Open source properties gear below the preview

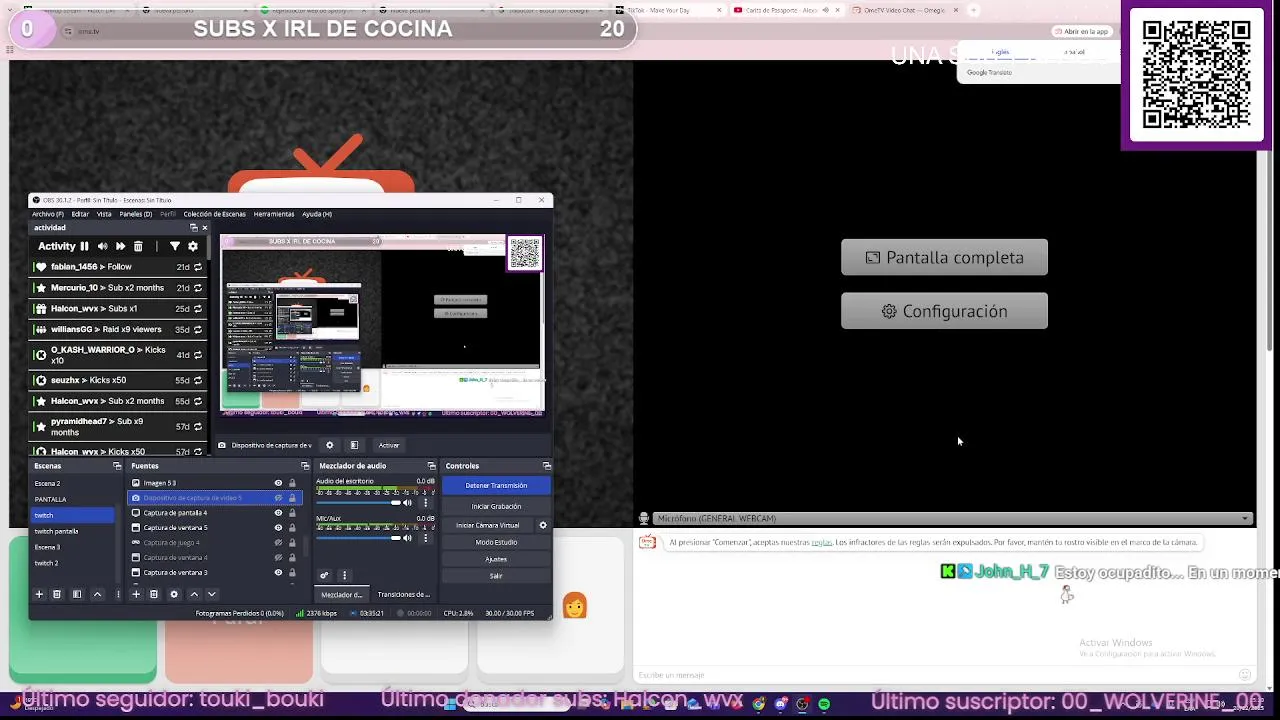(329, 445)
